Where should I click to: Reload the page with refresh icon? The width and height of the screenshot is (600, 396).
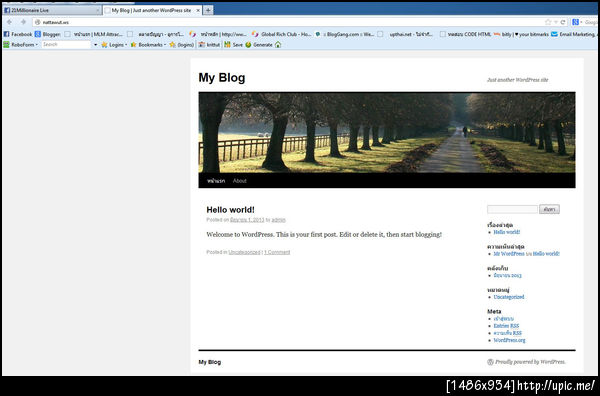click(563, 22)
